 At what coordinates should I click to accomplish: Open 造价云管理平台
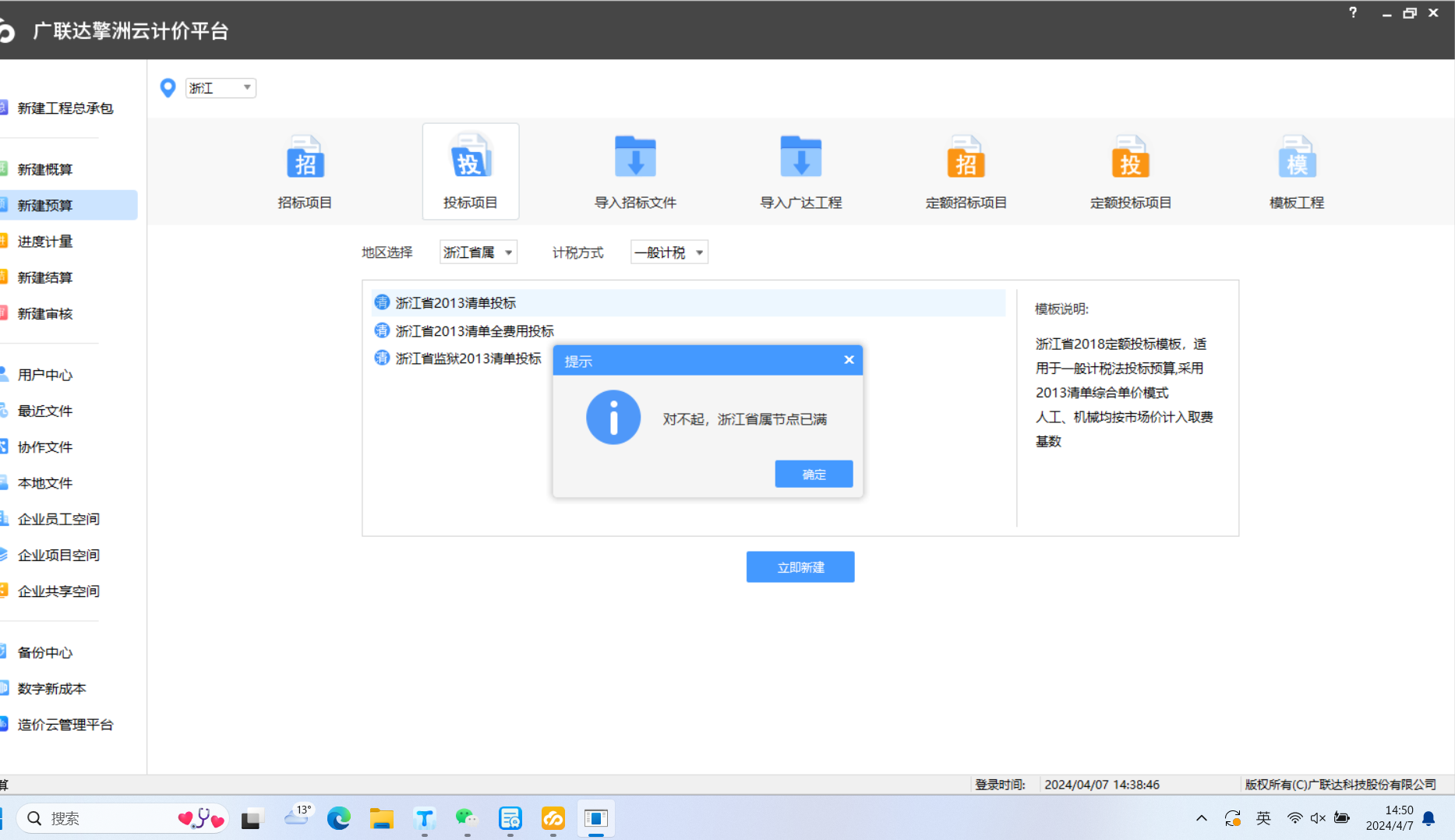tap(65, 725)
